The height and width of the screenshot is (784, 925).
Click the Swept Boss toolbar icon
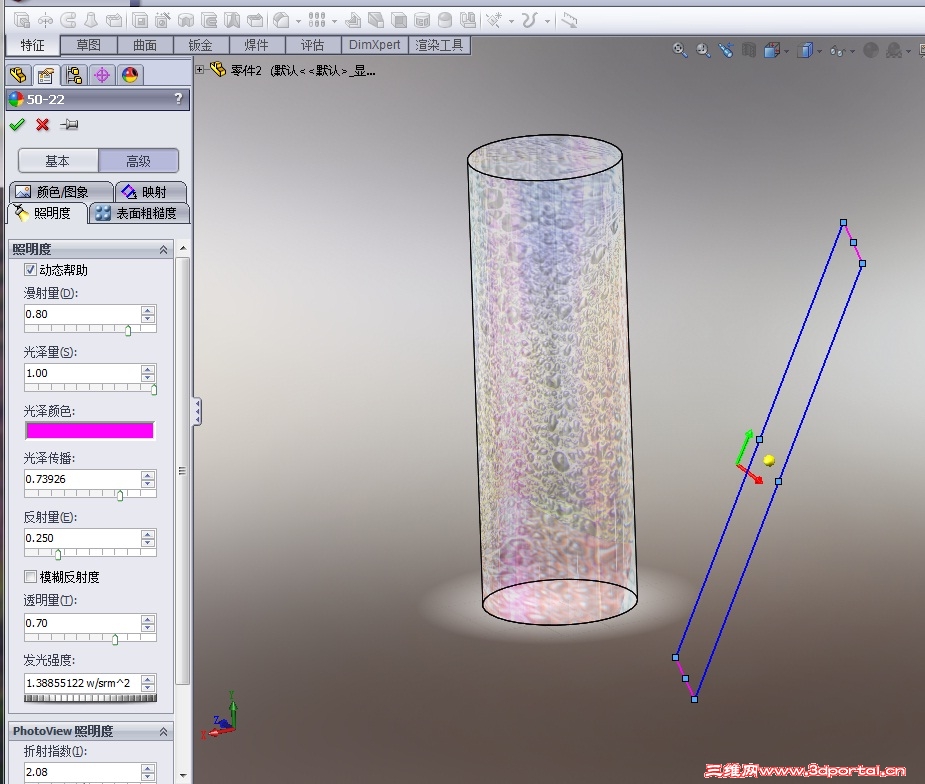tap(68, 21)
